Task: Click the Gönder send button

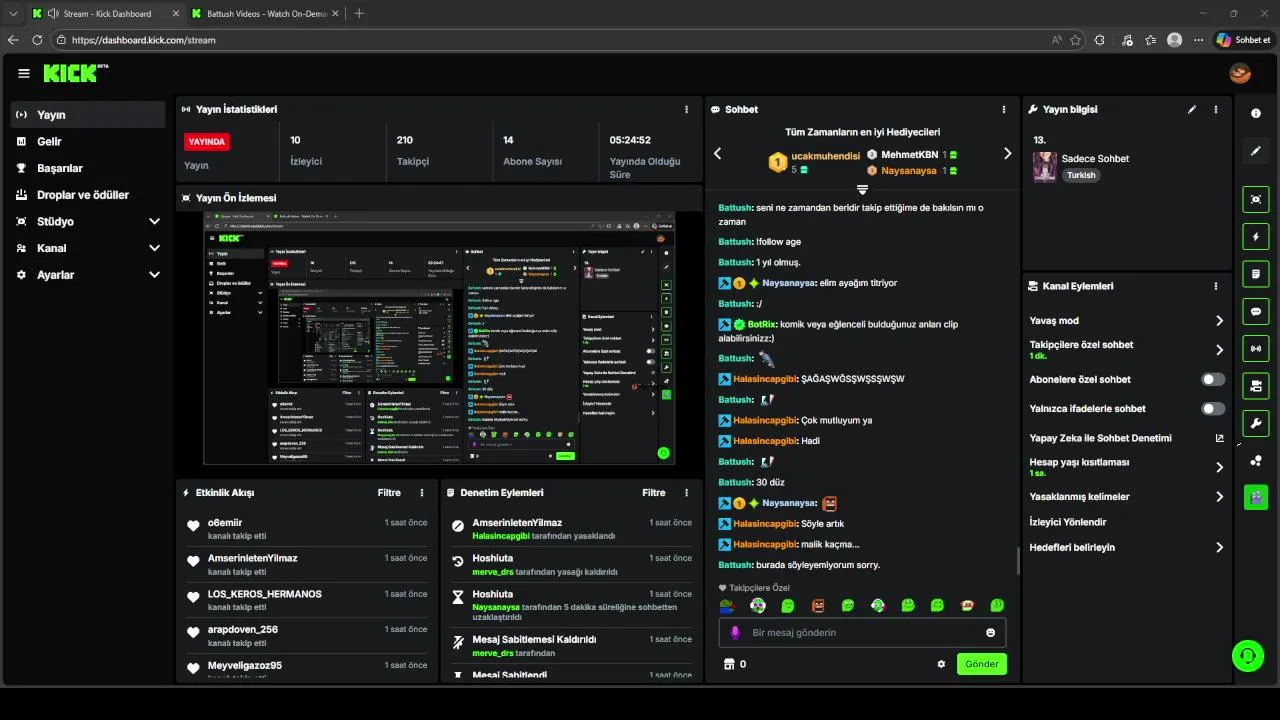Action: pos(982,664)
